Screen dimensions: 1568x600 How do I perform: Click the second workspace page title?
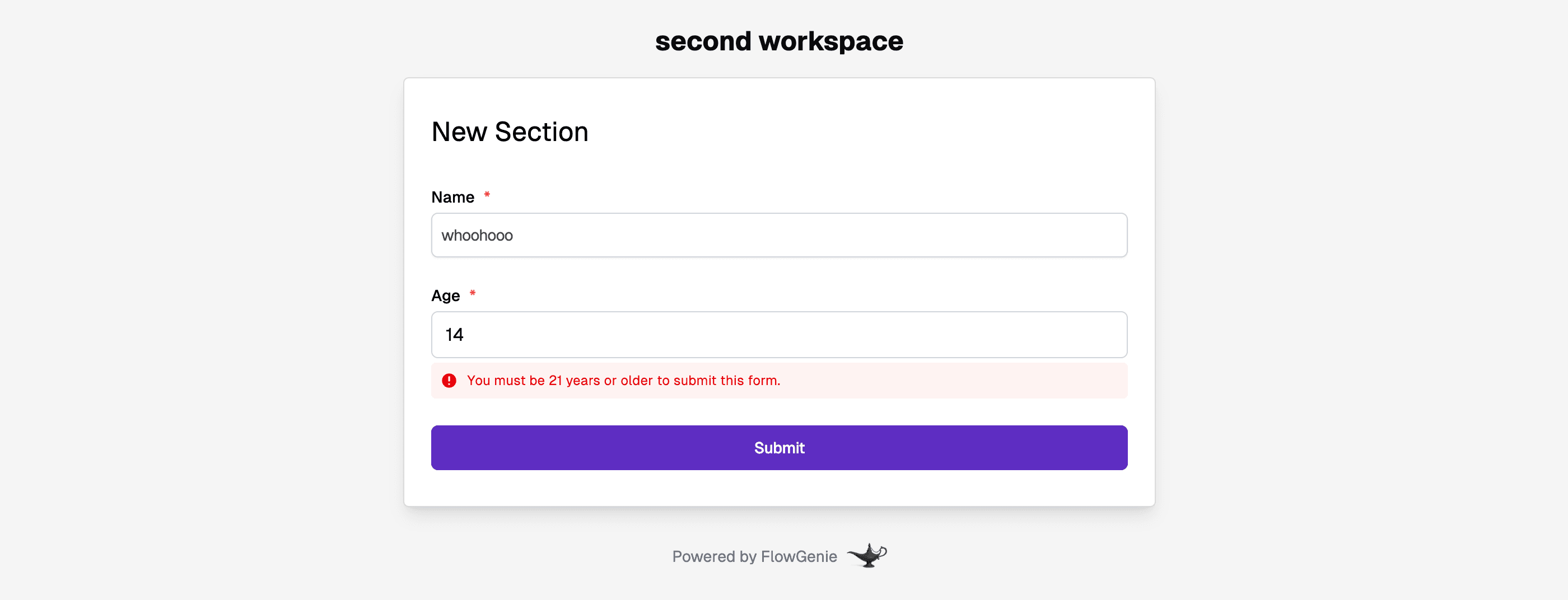(779, 40)
